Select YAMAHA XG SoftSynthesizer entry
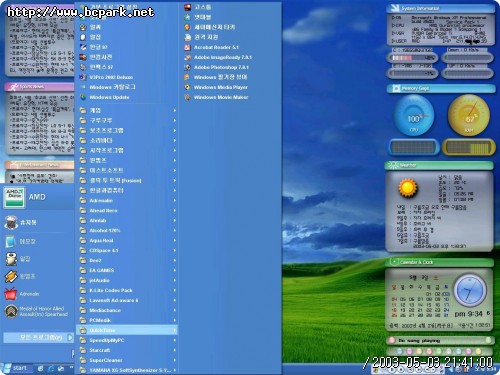The width and height of the screenshot is (500, 375). 127,370
